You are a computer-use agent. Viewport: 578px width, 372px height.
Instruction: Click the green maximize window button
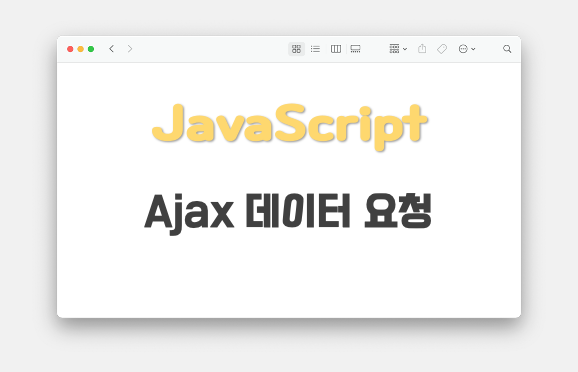91,49
